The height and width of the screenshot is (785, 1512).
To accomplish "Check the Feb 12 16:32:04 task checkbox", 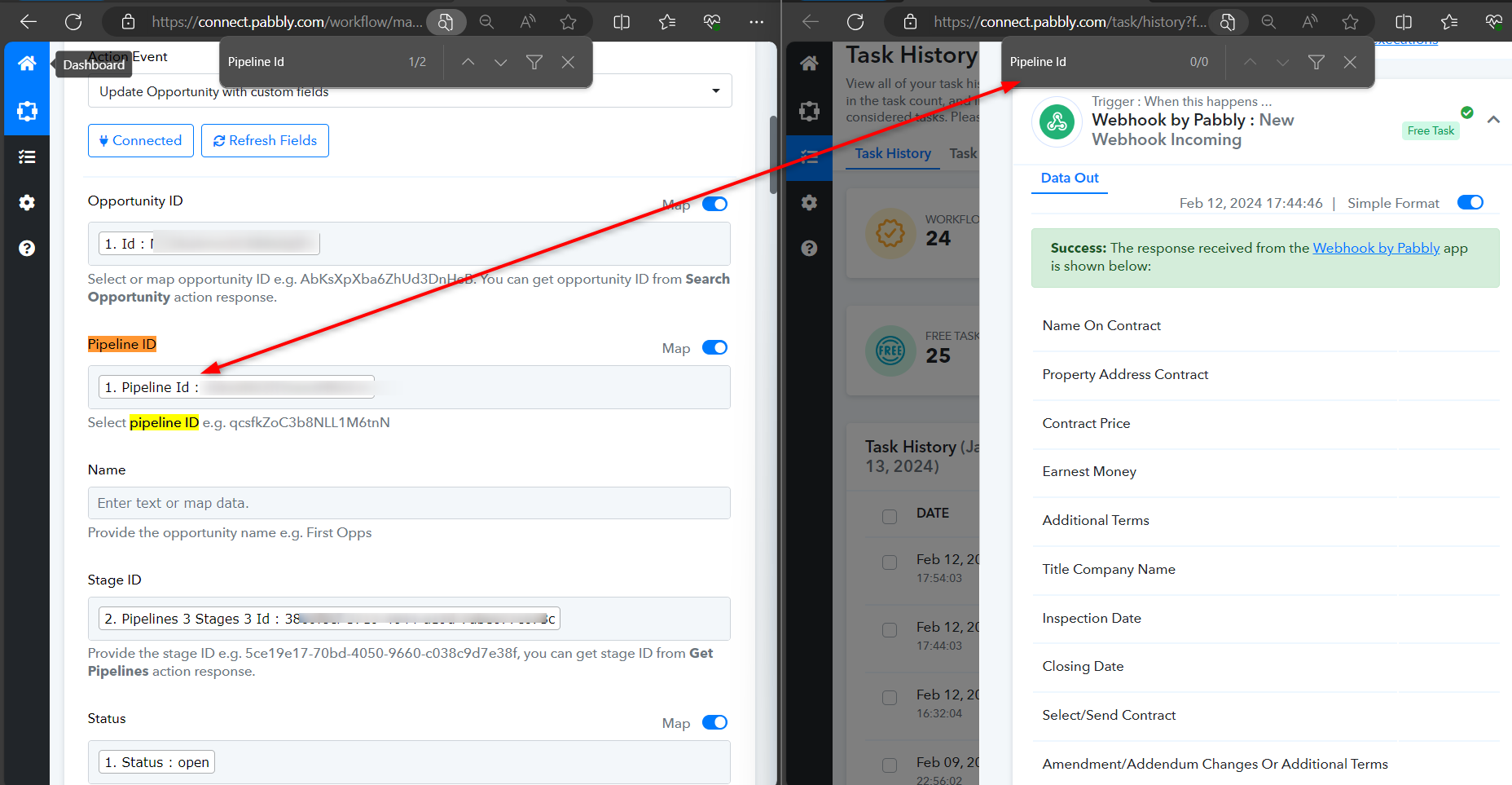I will pos(890,698).
